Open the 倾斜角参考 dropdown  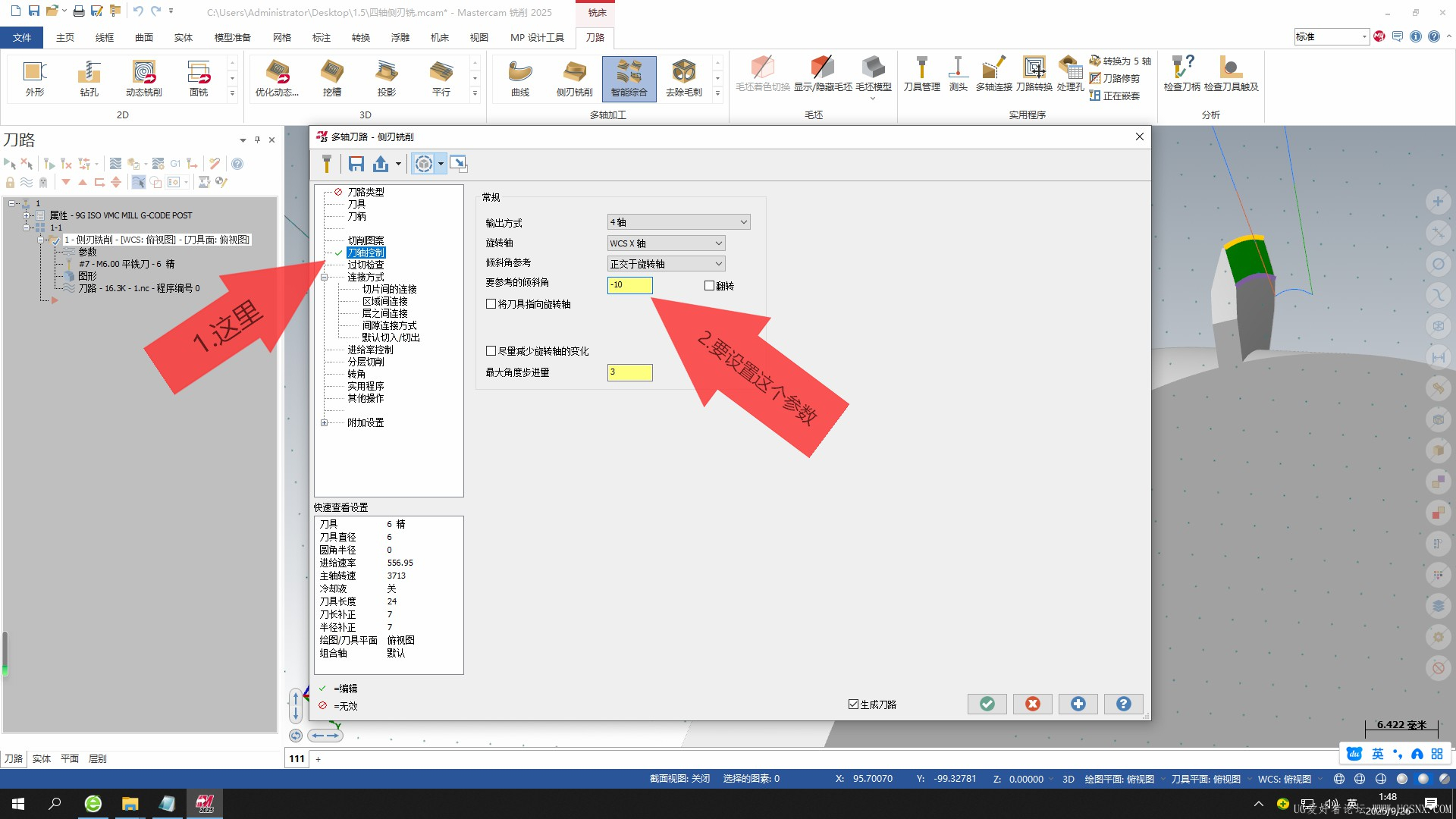tap(667, 264)
